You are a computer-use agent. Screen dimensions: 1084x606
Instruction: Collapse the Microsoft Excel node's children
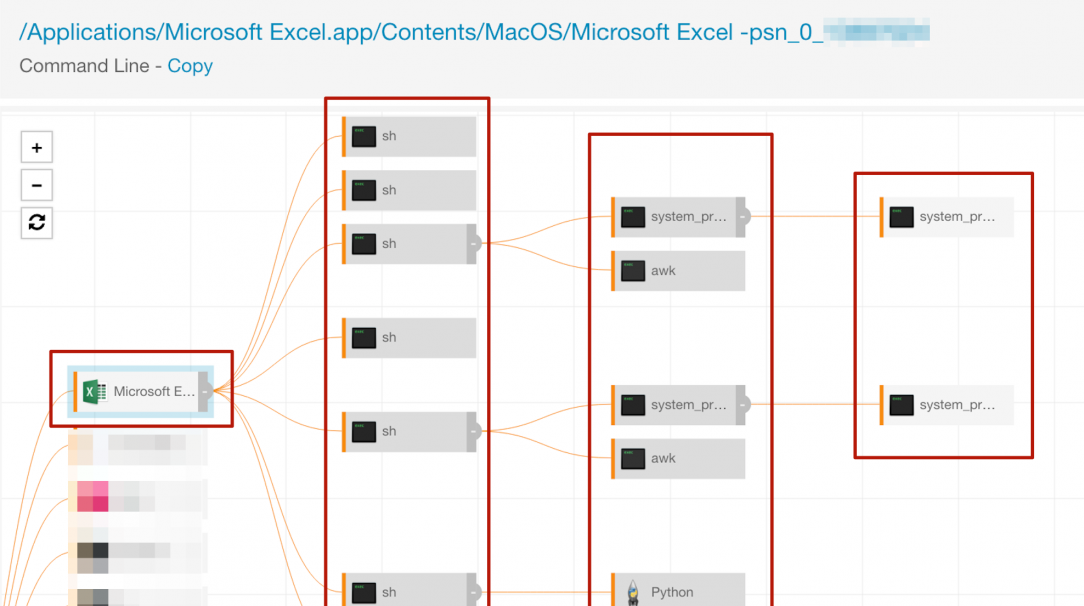(x=205, y=392)
